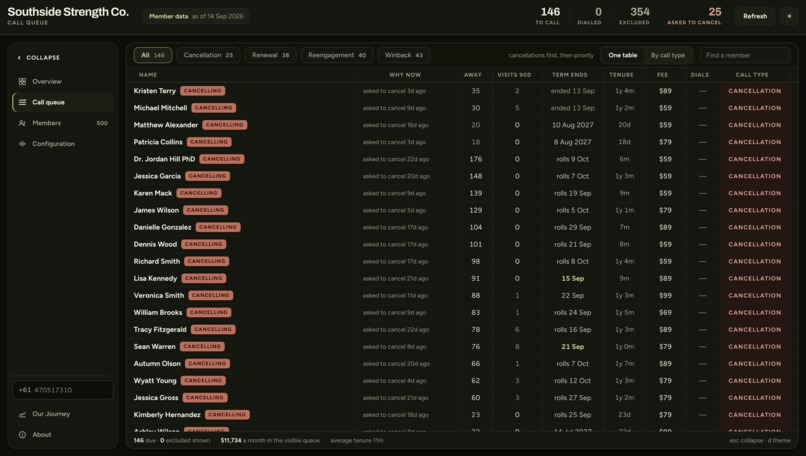This screenshot has height=456, width=806.
Task: Select the All 146 tab
Action: 153,55
